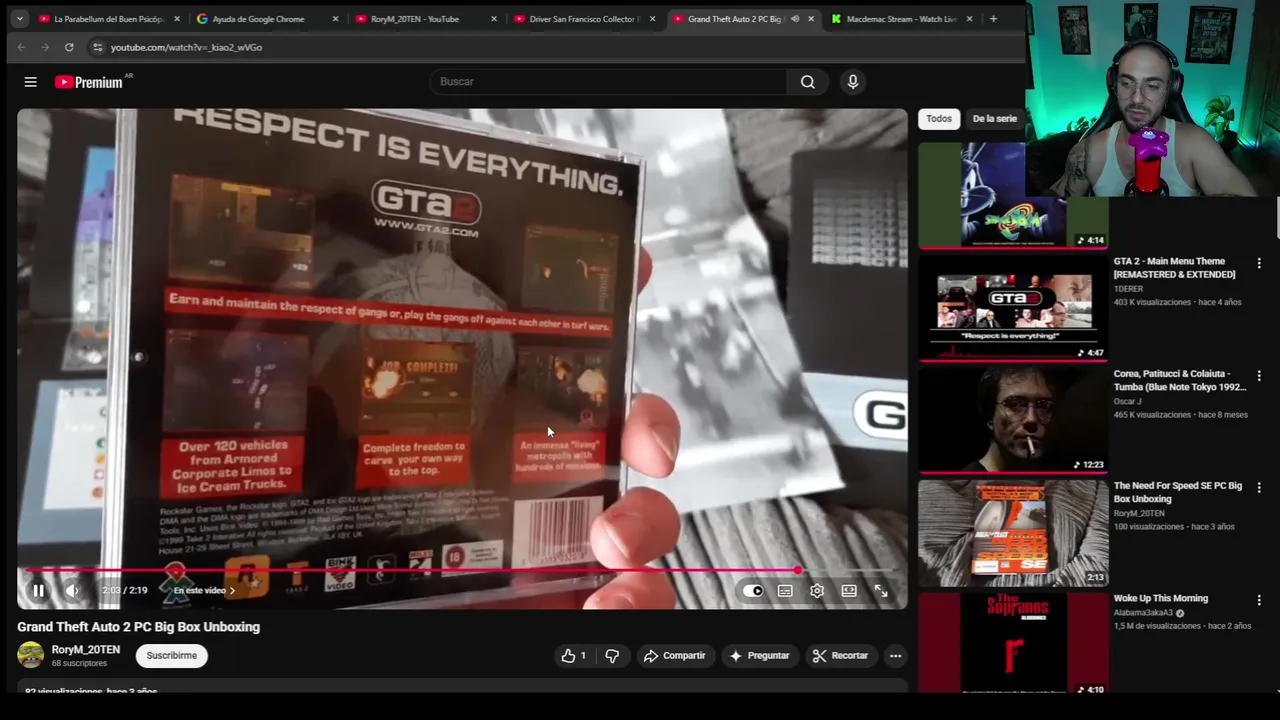Enter fullscreen mode
The height and width of the screenshot is (720, 1280).
click(x=881, y=591)
